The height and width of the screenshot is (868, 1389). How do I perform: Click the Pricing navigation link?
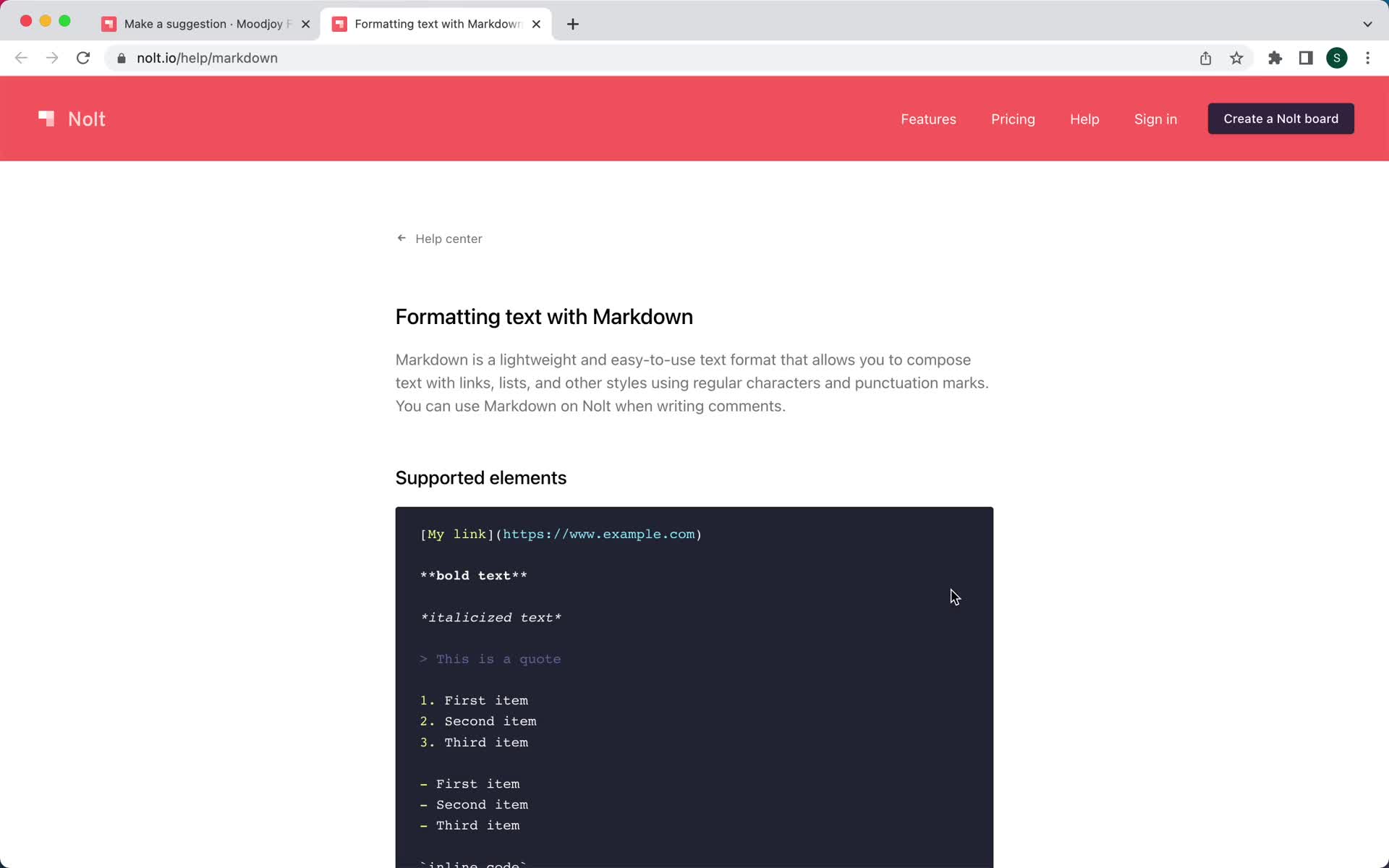click(1013, 119)
